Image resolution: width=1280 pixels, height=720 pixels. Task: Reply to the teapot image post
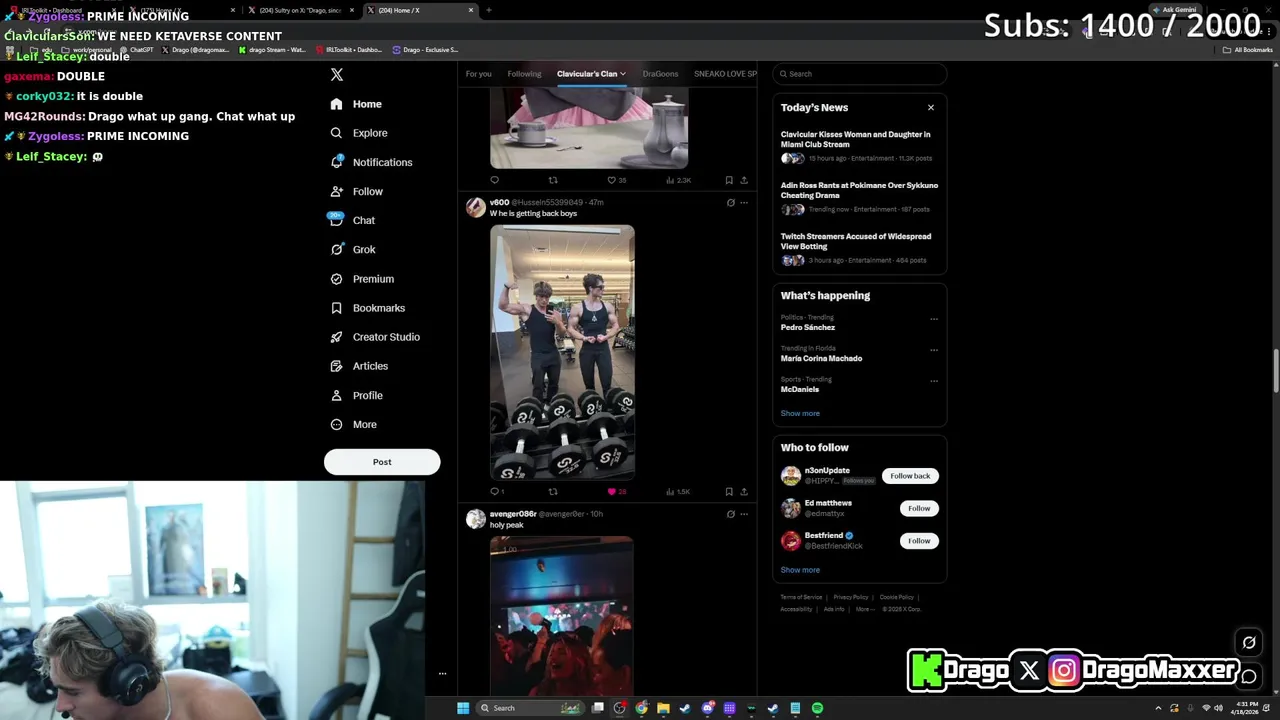point(494,180)
